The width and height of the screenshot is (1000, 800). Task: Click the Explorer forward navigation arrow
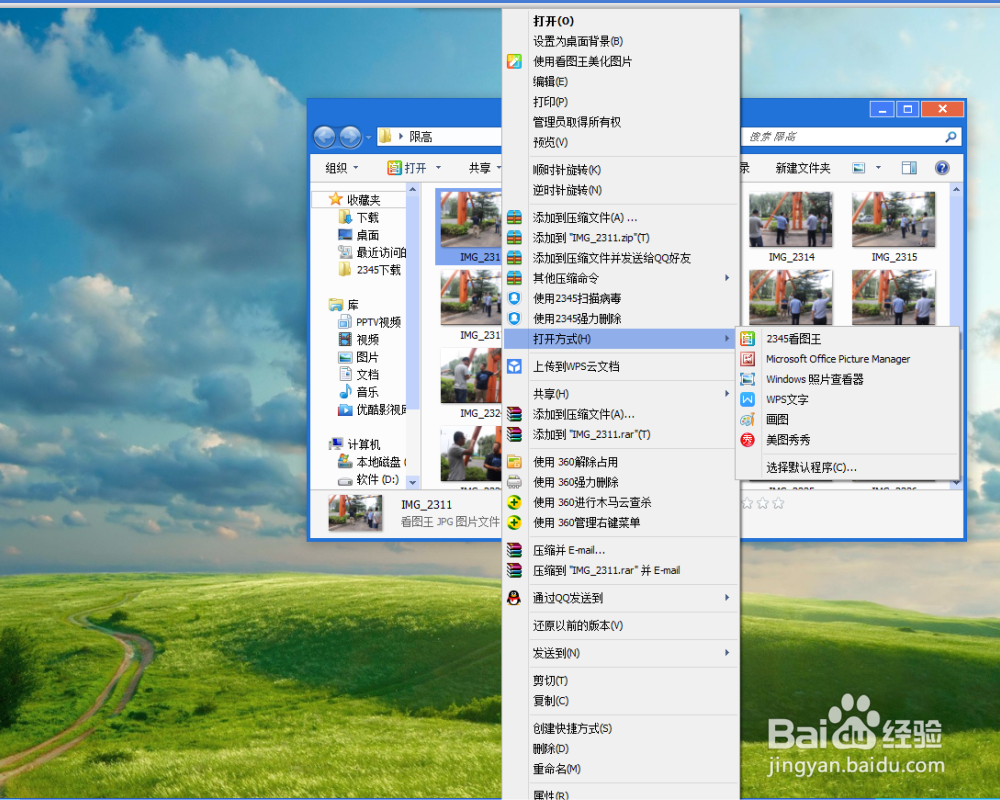point(350,137)
